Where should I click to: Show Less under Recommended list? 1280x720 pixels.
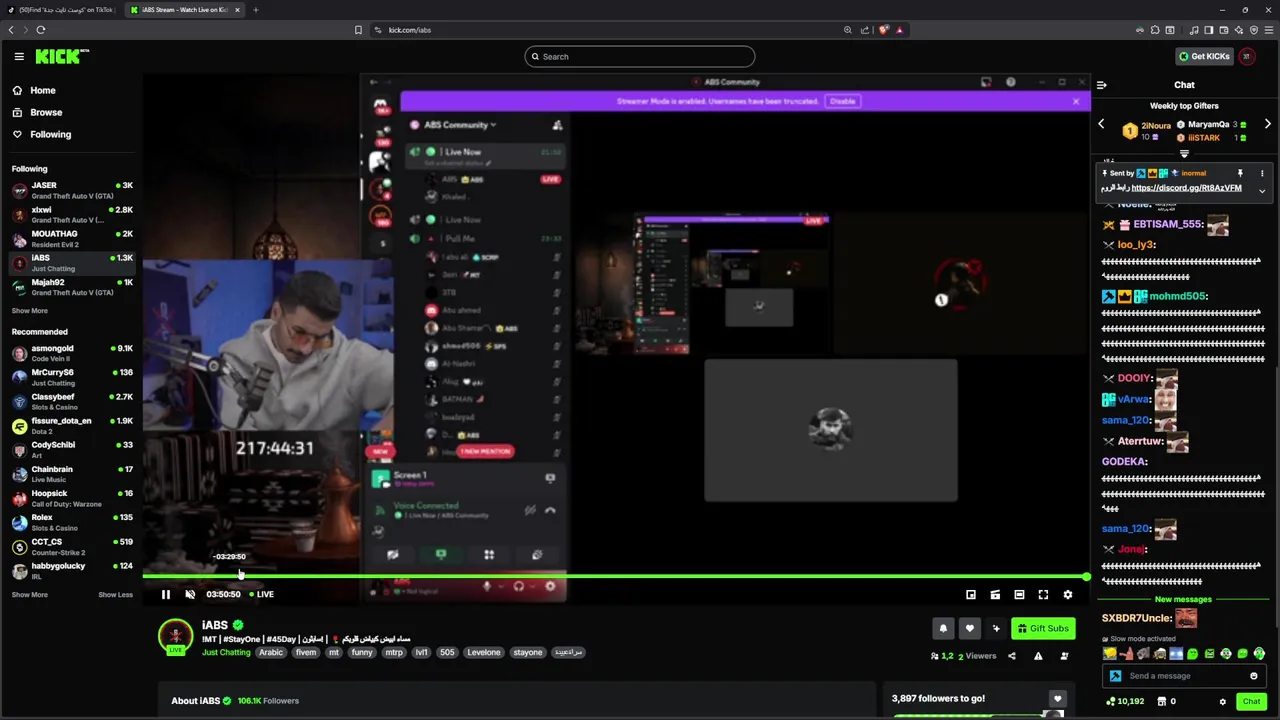[115, 594]
